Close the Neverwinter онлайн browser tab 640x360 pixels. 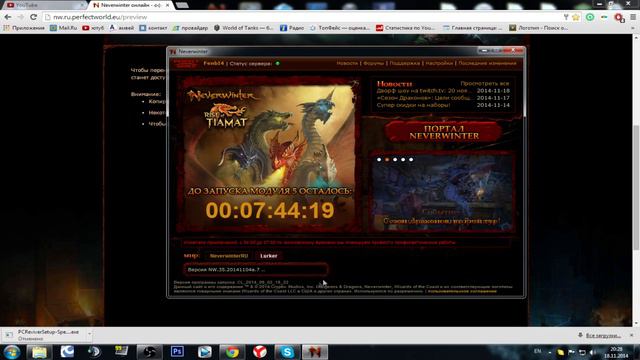[x=167, y=5]
